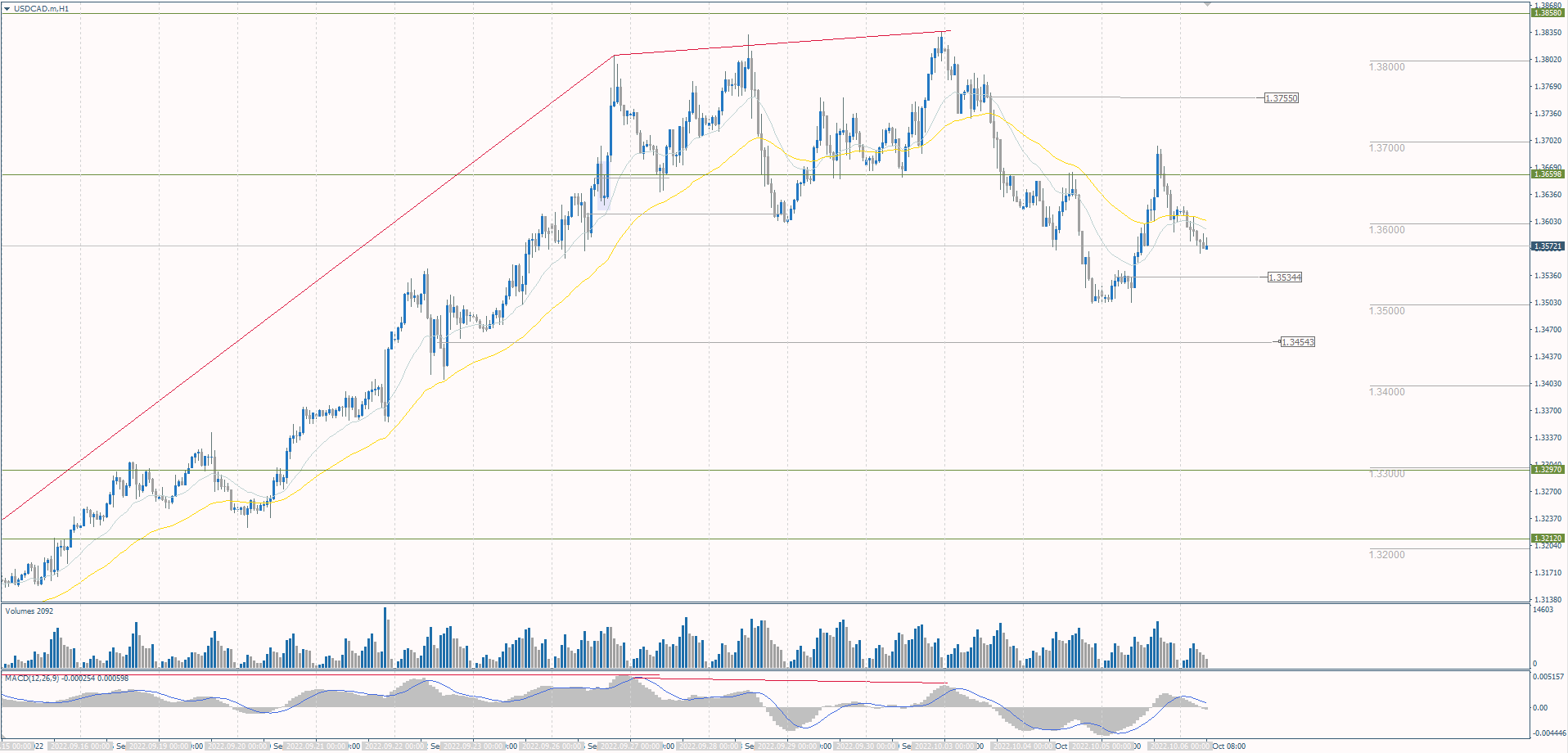Click the 1.32120 price tag on the scale
The height and width of the screenshot is (753, 1568).
point(1548,539)
